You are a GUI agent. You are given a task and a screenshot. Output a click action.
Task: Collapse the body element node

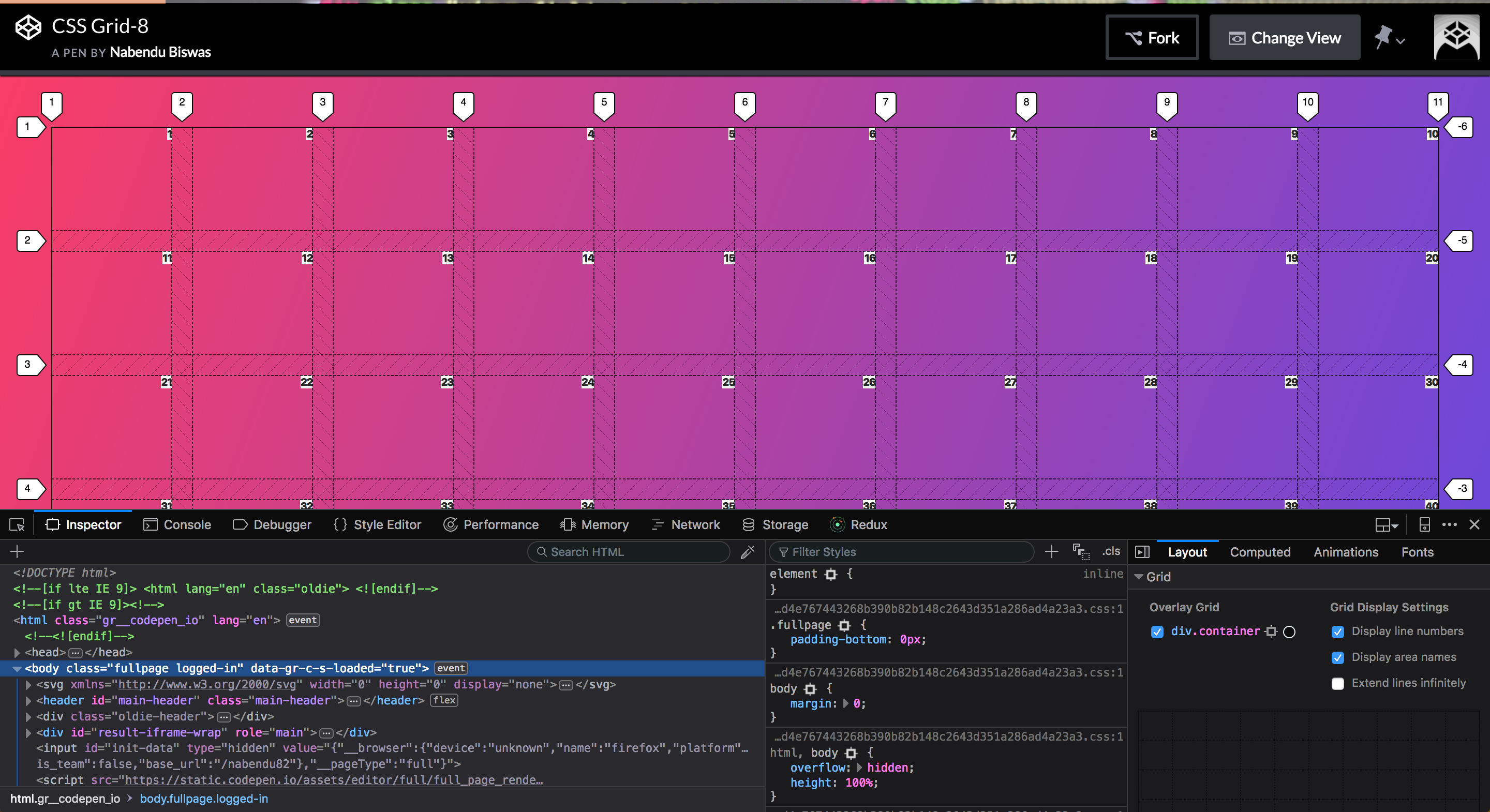[17, 669]
